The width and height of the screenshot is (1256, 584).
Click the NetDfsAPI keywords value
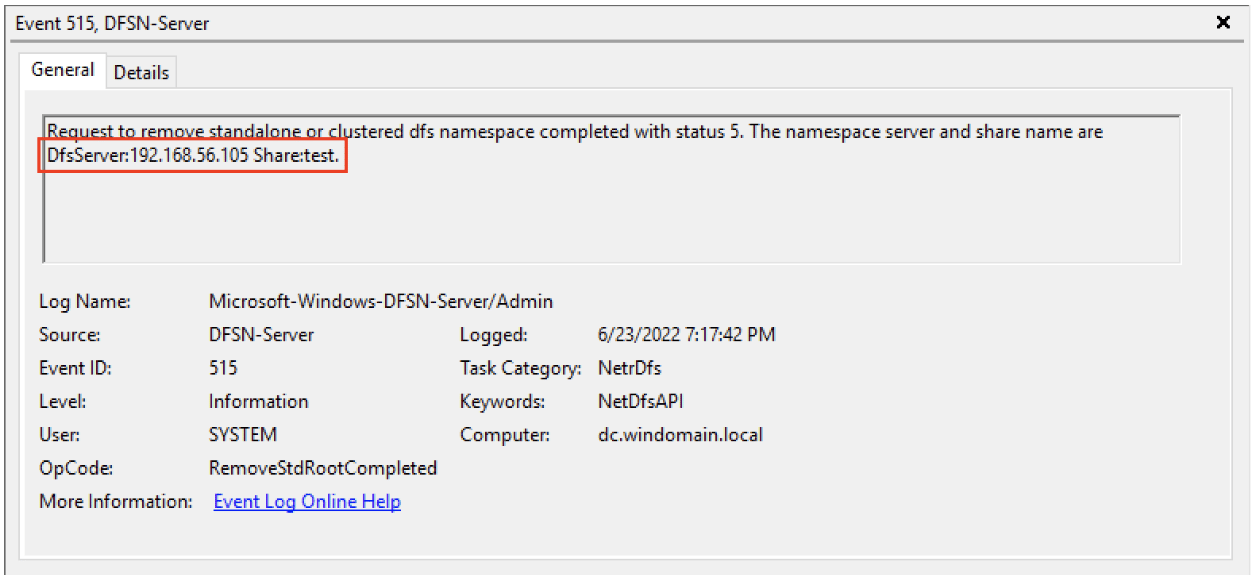click(x=640, y=401)
